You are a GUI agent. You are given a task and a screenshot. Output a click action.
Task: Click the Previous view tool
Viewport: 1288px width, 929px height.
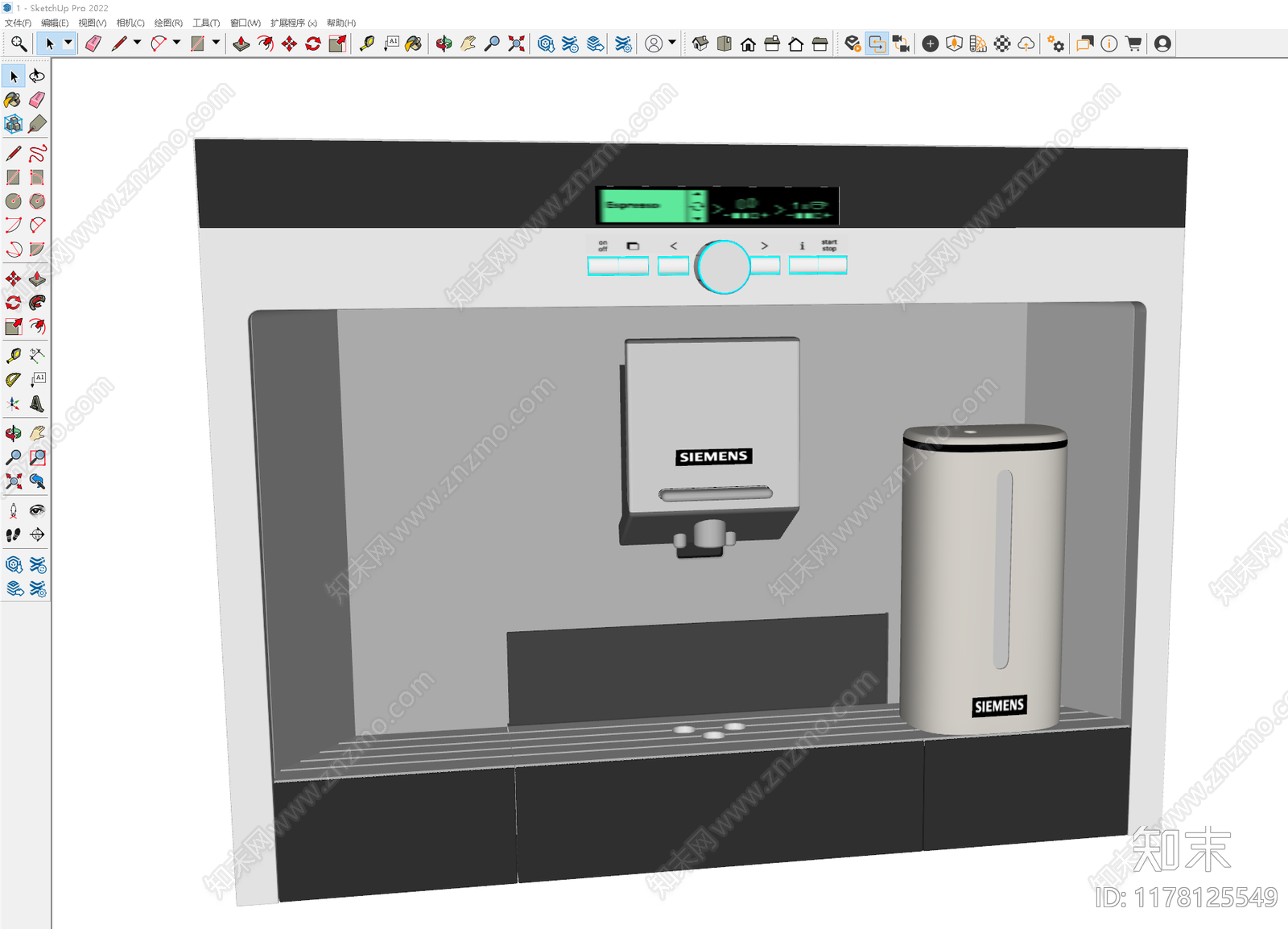37,481
